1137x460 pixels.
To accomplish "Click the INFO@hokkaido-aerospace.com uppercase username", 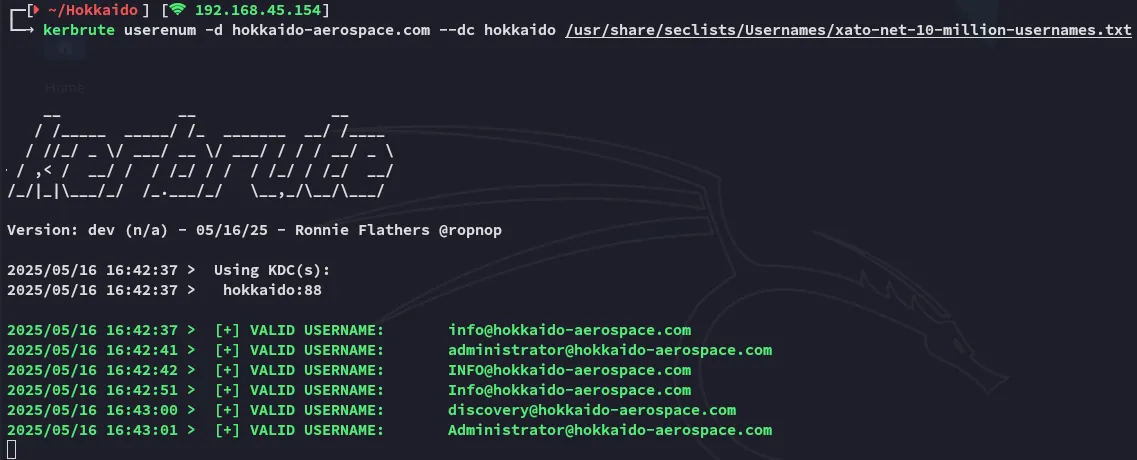I will (569, 370).
